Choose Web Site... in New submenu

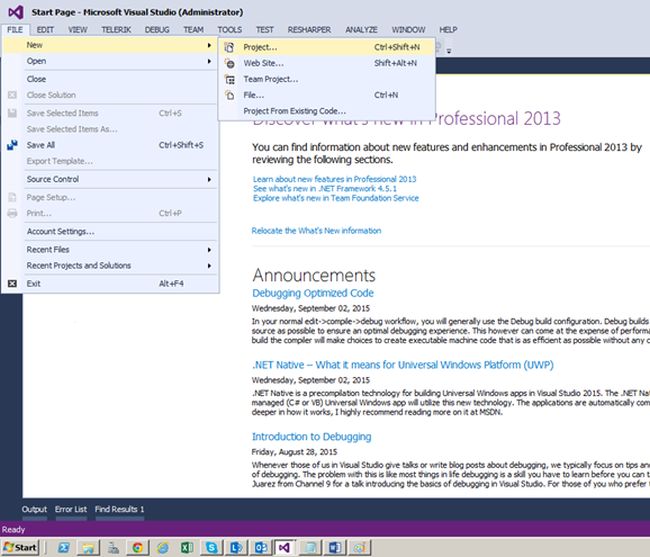click(327, 63)
